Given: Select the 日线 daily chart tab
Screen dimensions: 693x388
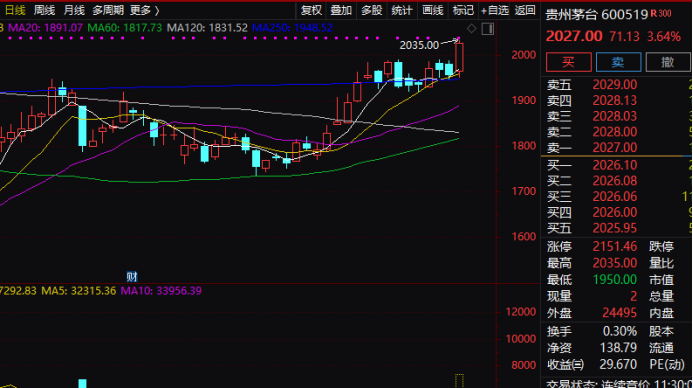Looking at the screenshot, I should (x=15, y=10).
